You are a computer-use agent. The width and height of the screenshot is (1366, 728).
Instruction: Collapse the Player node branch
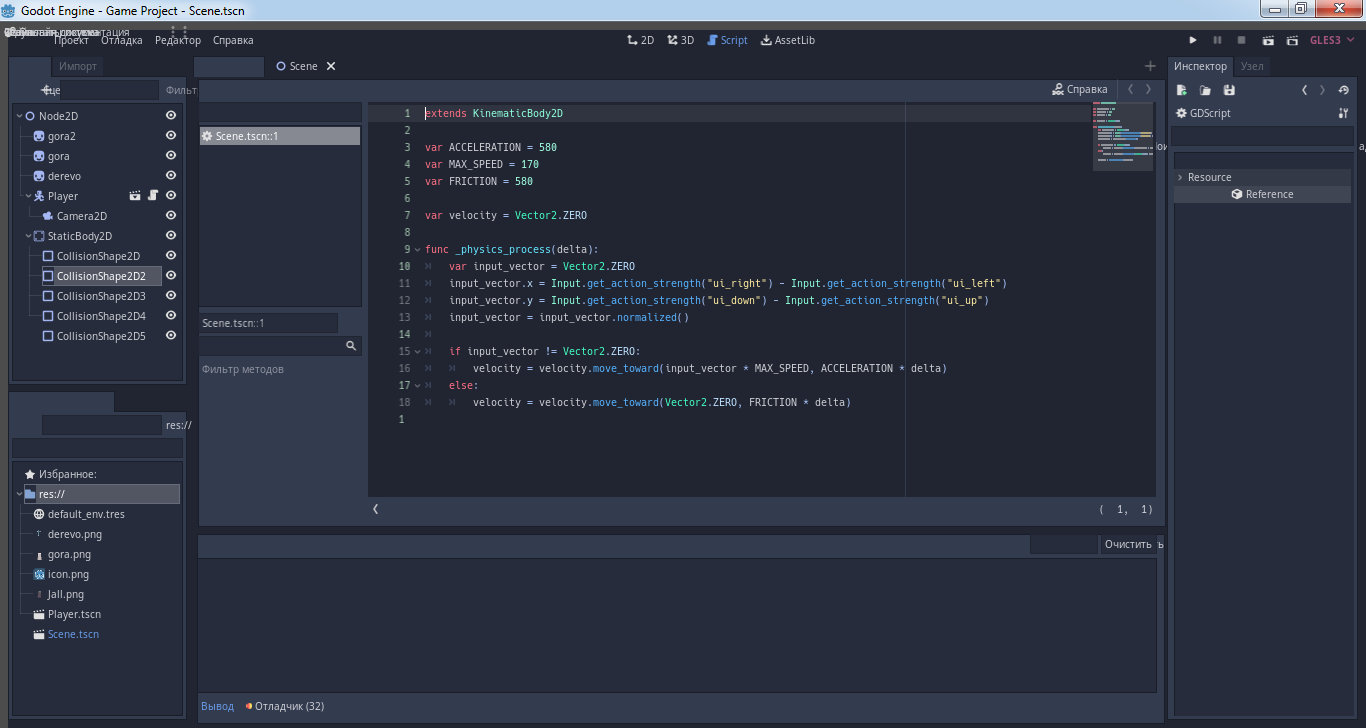tap(28, 196)
